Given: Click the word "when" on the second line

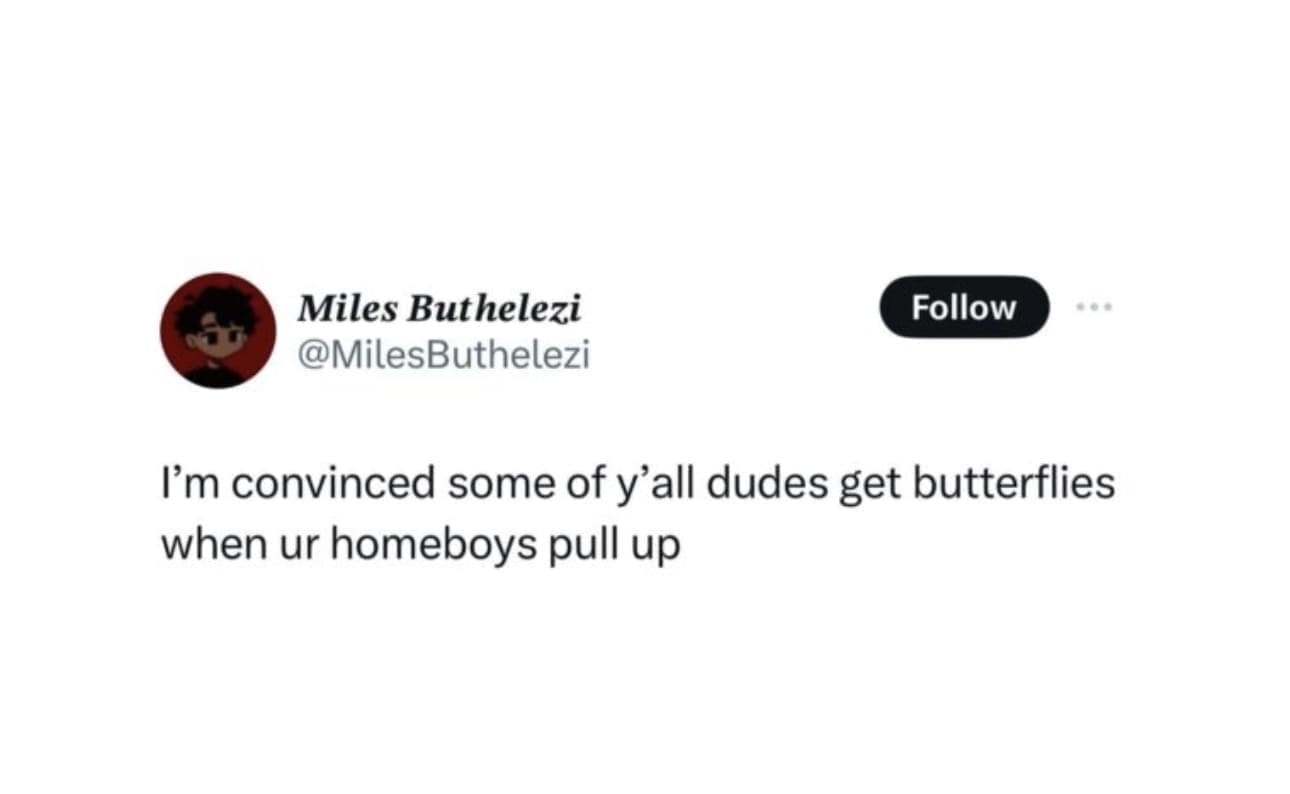Looking at the screenshot, I should pyautogui.click(x=208, y=546).
